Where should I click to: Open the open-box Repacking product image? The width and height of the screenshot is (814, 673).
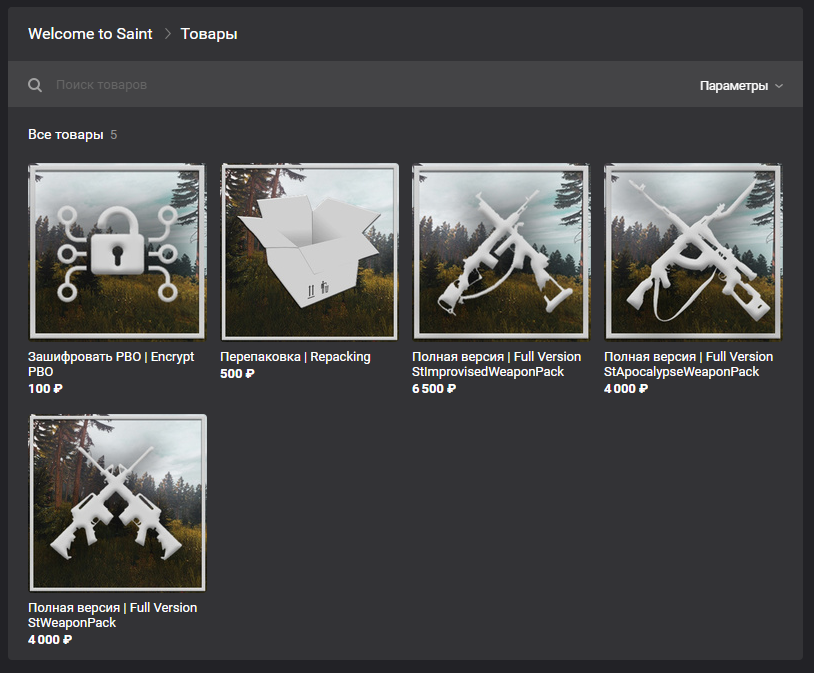click(x=309, y=252)
